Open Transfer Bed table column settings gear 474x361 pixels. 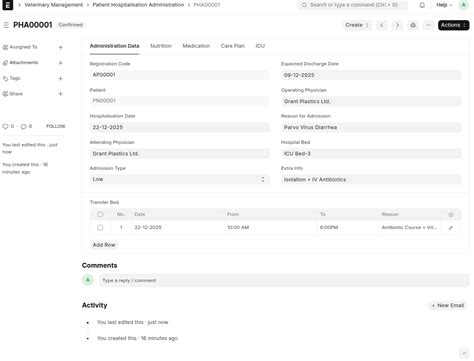click(x=451, y=215)
